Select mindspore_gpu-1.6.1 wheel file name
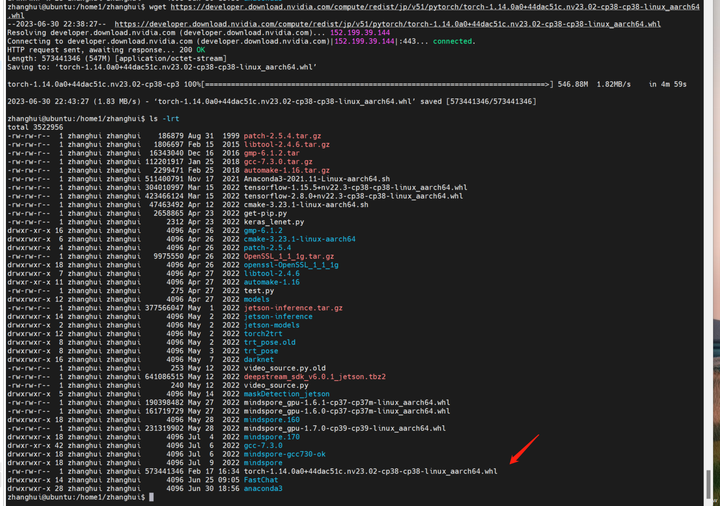 (347, 403)
